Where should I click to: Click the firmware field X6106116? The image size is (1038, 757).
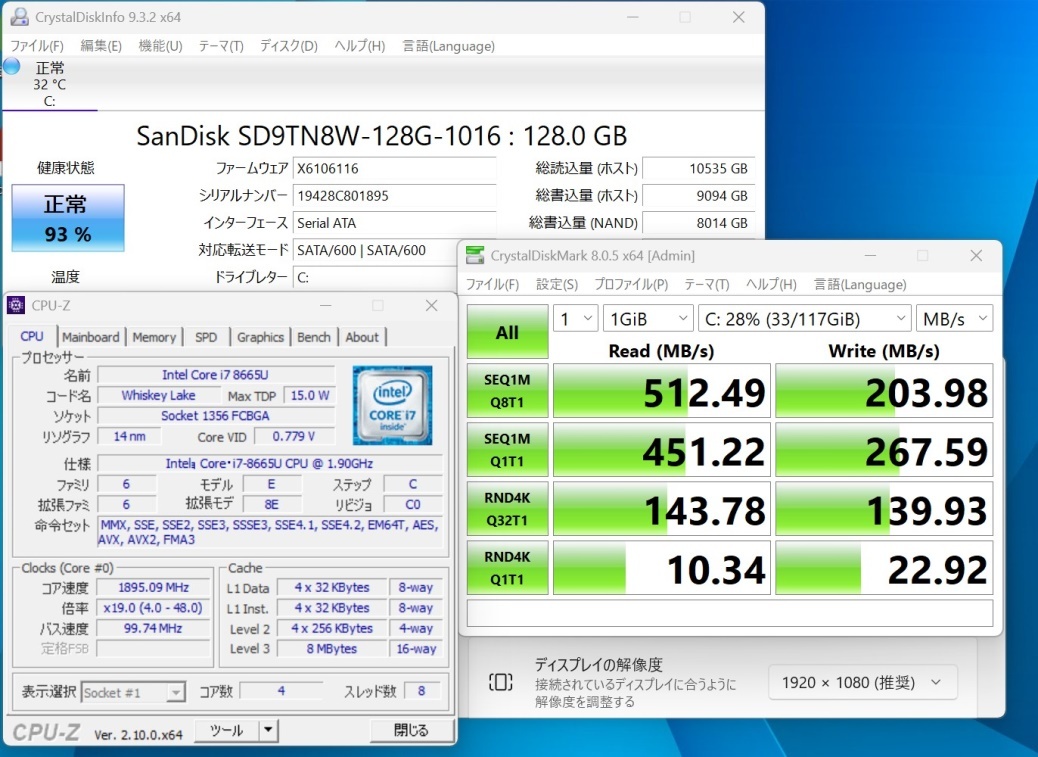(395, 168)
